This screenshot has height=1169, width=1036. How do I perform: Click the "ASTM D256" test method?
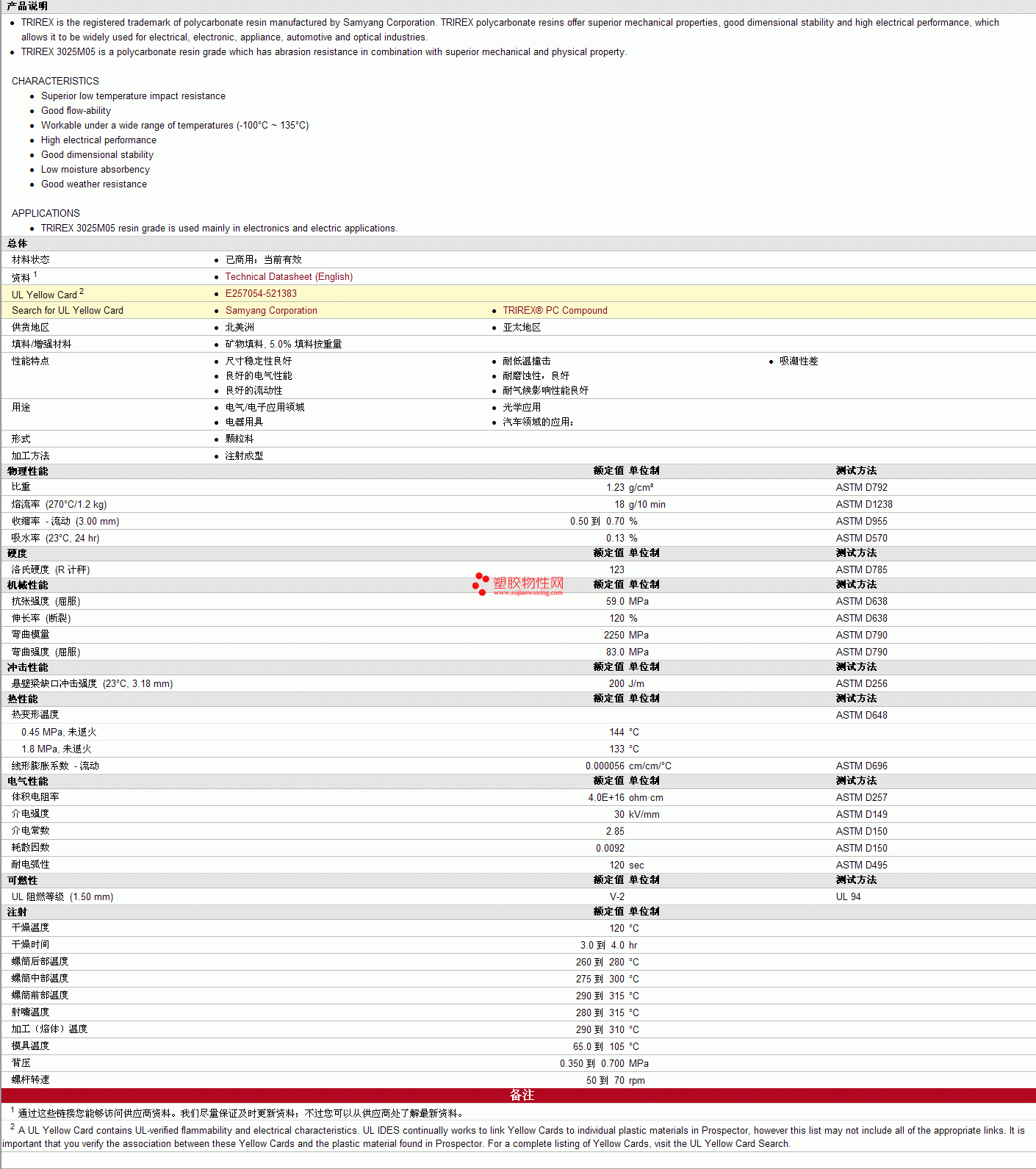click(x=862, y=684)
